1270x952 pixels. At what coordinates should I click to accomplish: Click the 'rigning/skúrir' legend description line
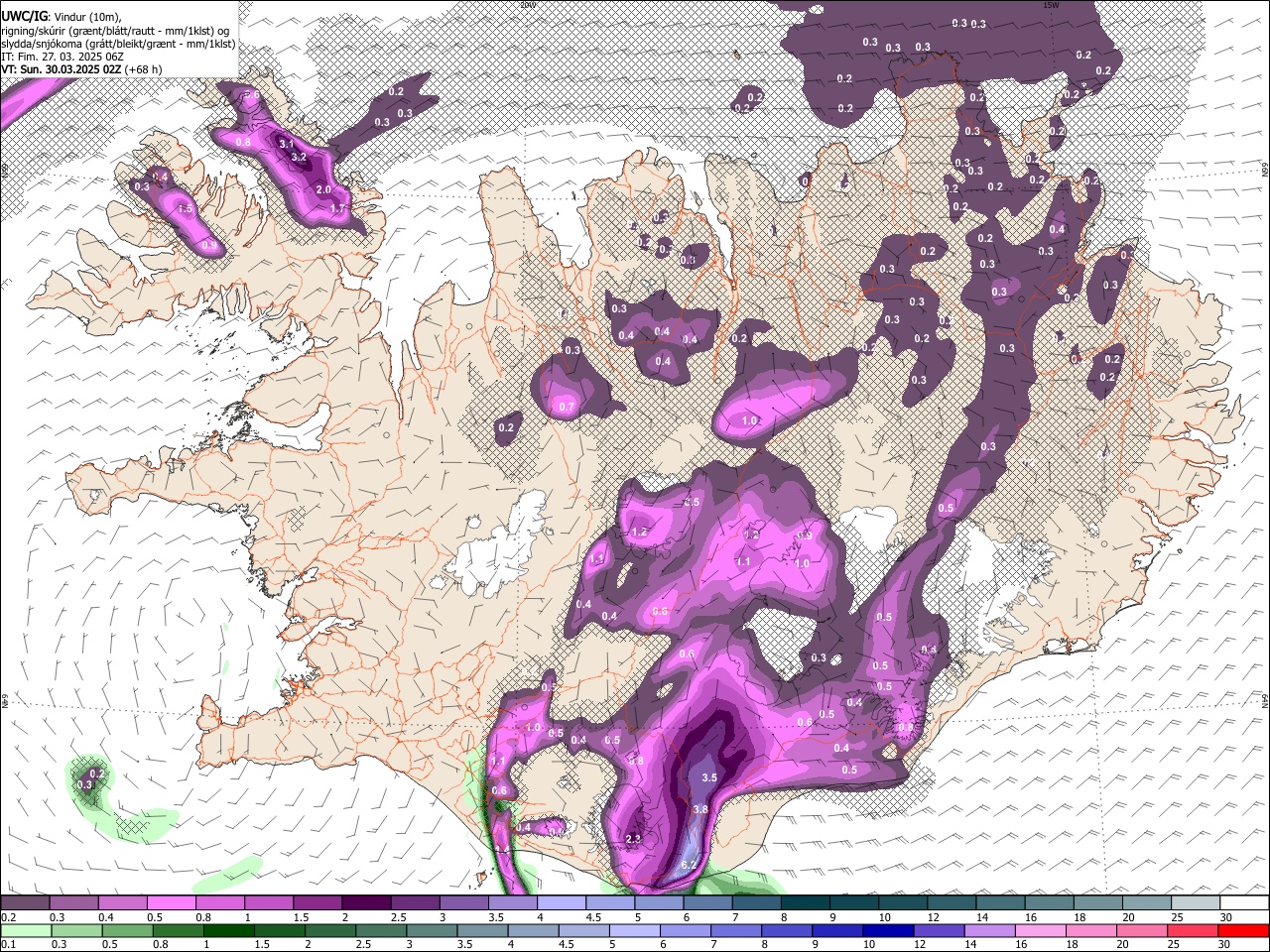(117, 31)
